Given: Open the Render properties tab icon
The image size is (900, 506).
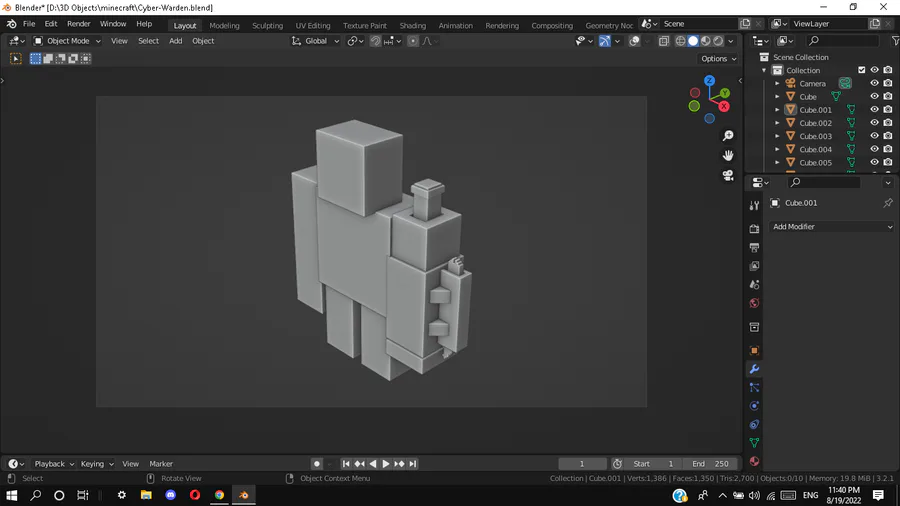Looking at the screenshot, I should coord(754,229).
